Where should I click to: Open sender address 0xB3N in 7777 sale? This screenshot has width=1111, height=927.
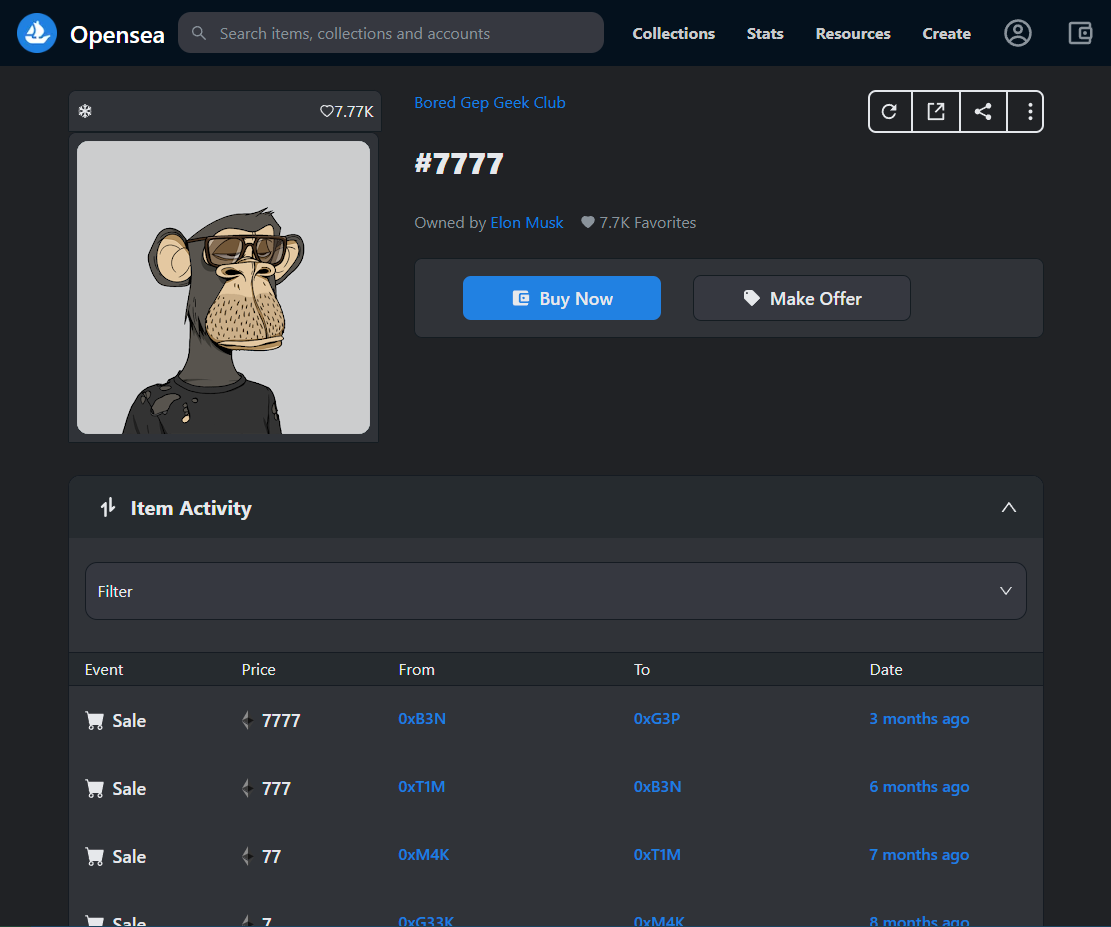(x=422, y=719)
